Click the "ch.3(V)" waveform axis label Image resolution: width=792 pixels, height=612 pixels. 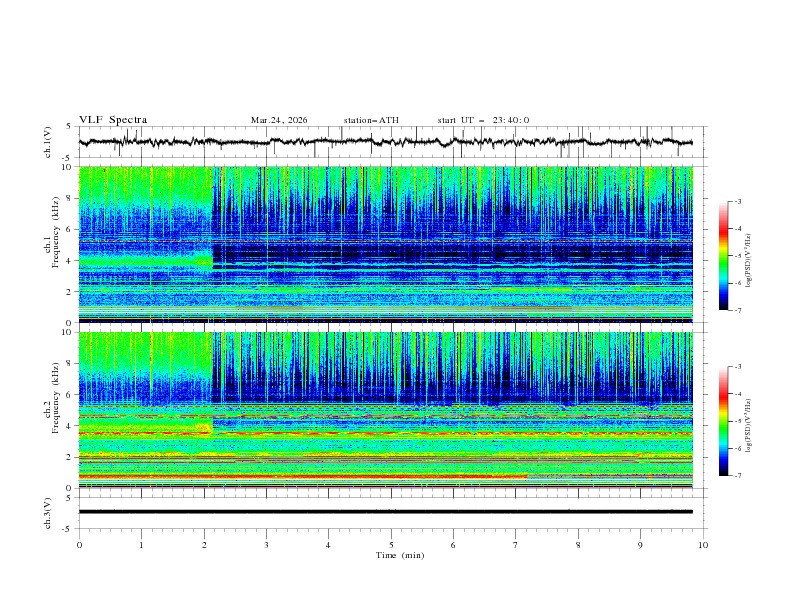pos(48,513)
